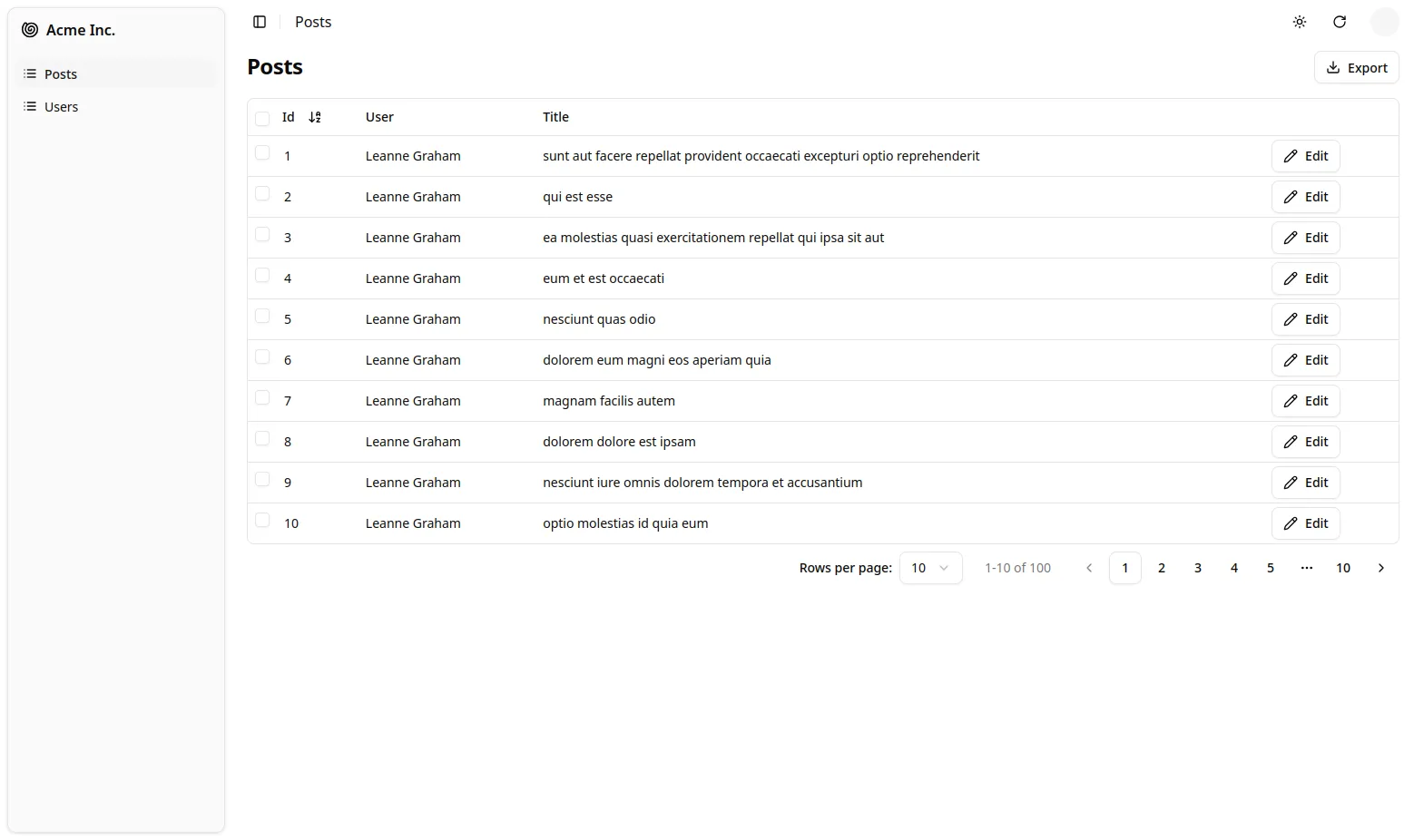Screen dimensions: 1414x840
Task: Go to page 3 of results
Action: coord(1197,567)
